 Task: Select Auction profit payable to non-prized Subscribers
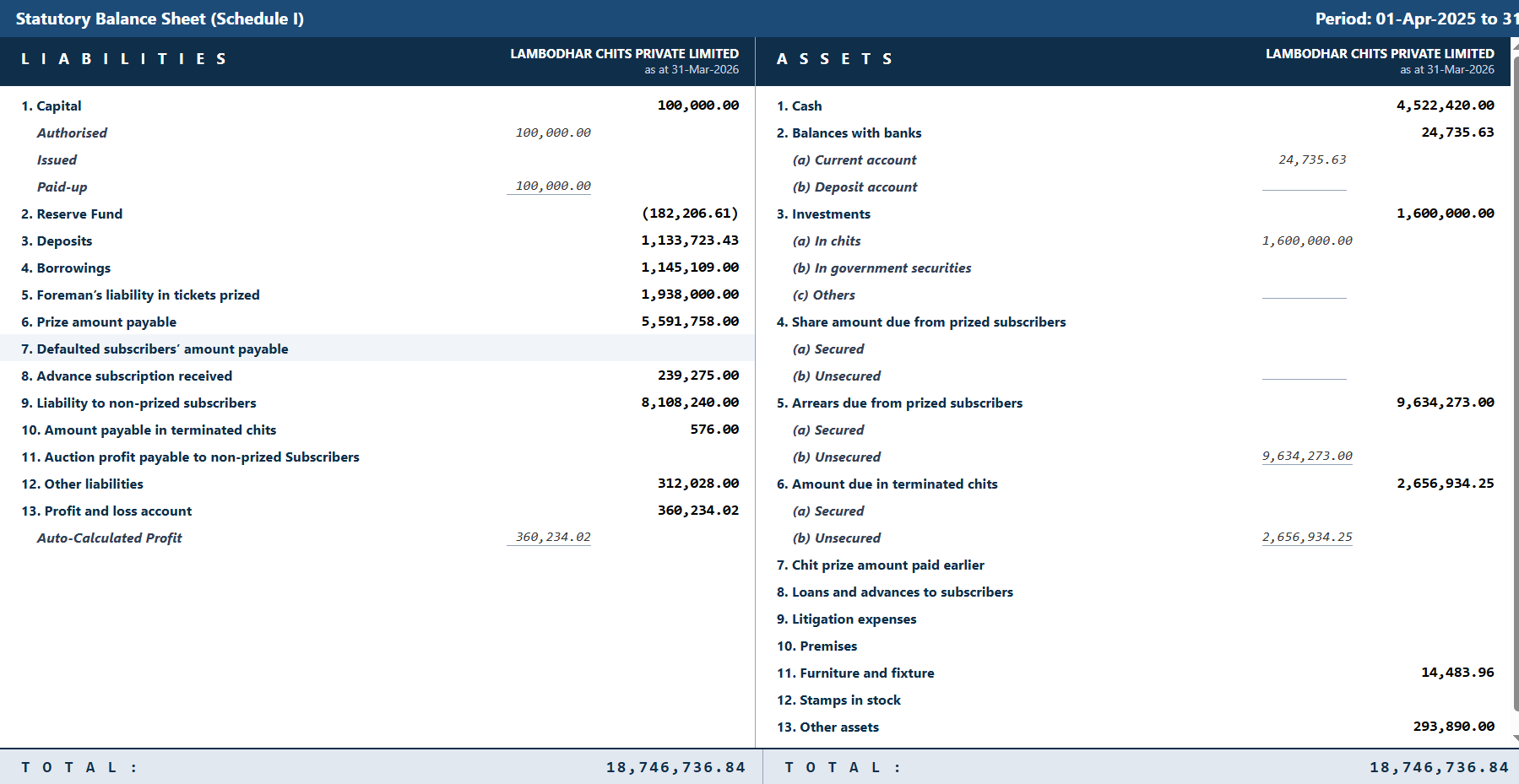click(x=377, y=457)
